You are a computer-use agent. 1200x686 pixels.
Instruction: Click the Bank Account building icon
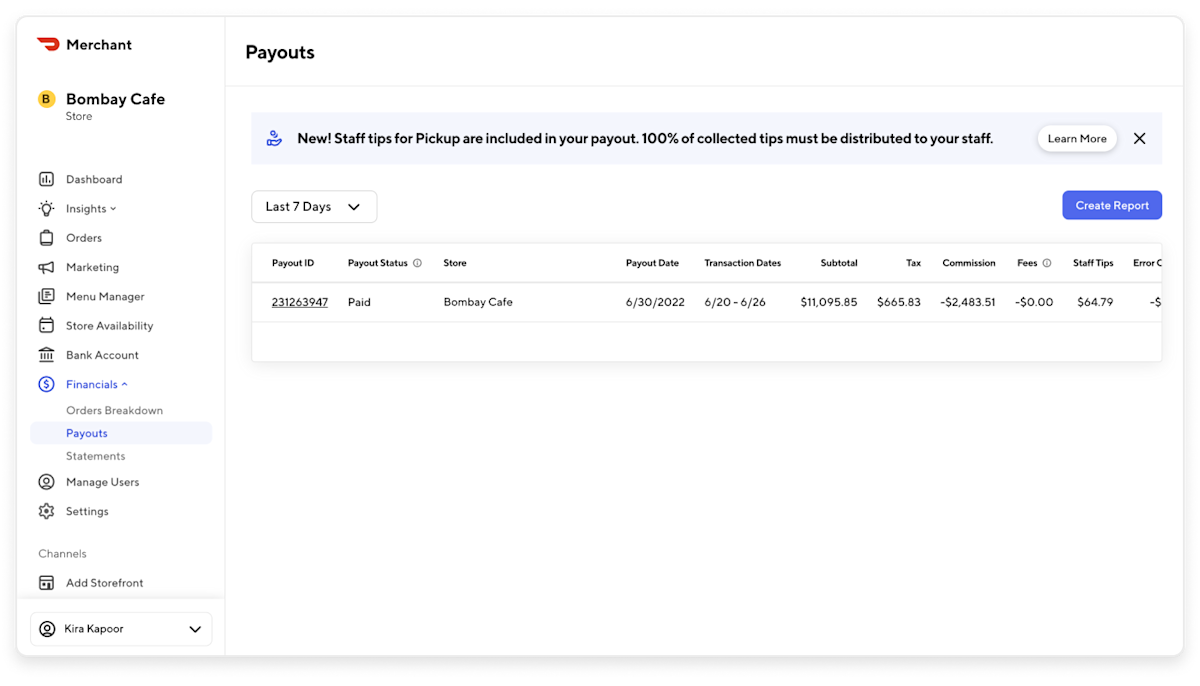(x=46, y=355)
